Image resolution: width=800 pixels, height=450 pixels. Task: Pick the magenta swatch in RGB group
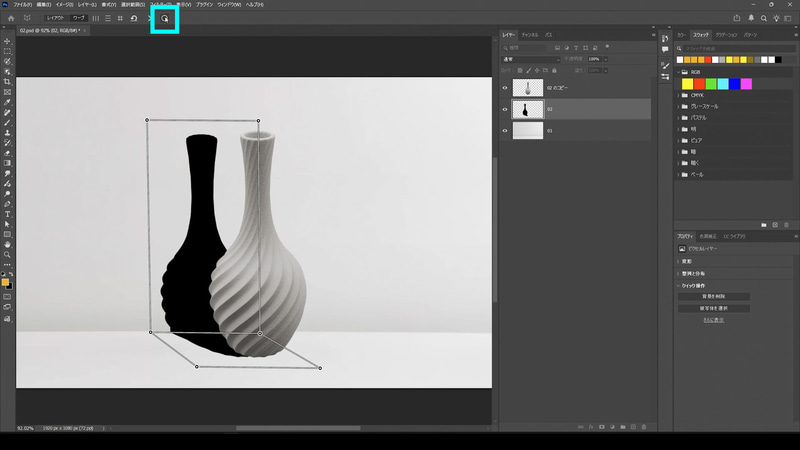tap(746, 84)
